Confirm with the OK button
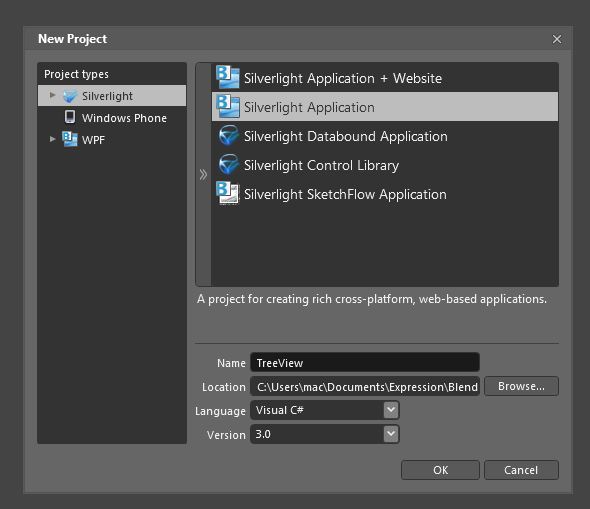The width and height of the screenshot is (590, 509). pos(440,470)
